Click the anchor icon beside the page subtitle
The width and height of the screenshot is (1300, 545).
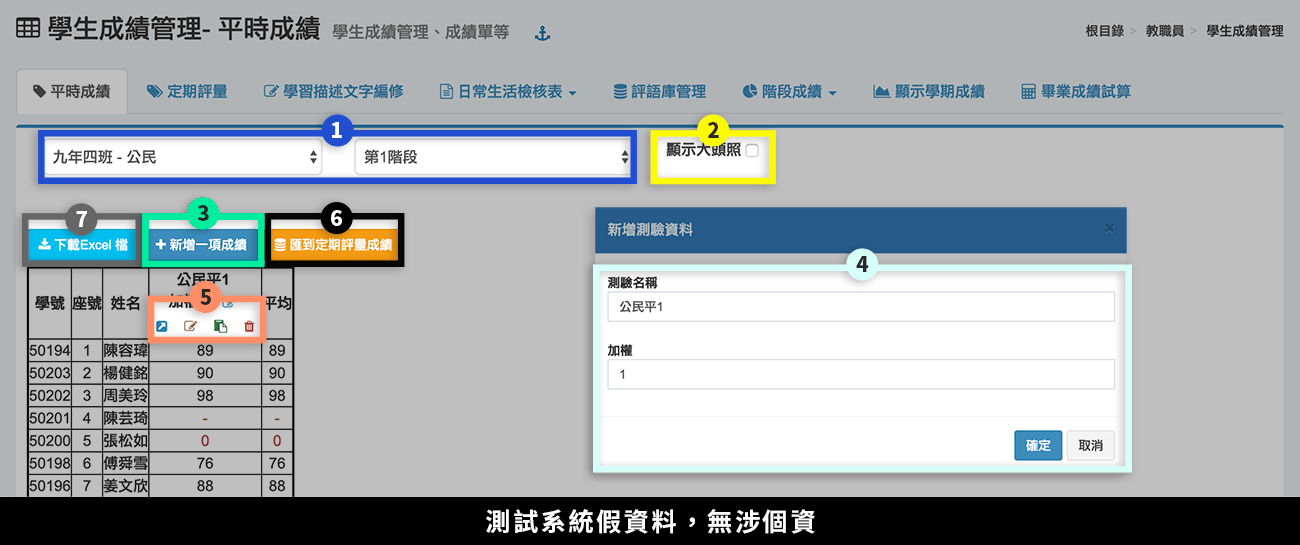(x=543, y=34)
